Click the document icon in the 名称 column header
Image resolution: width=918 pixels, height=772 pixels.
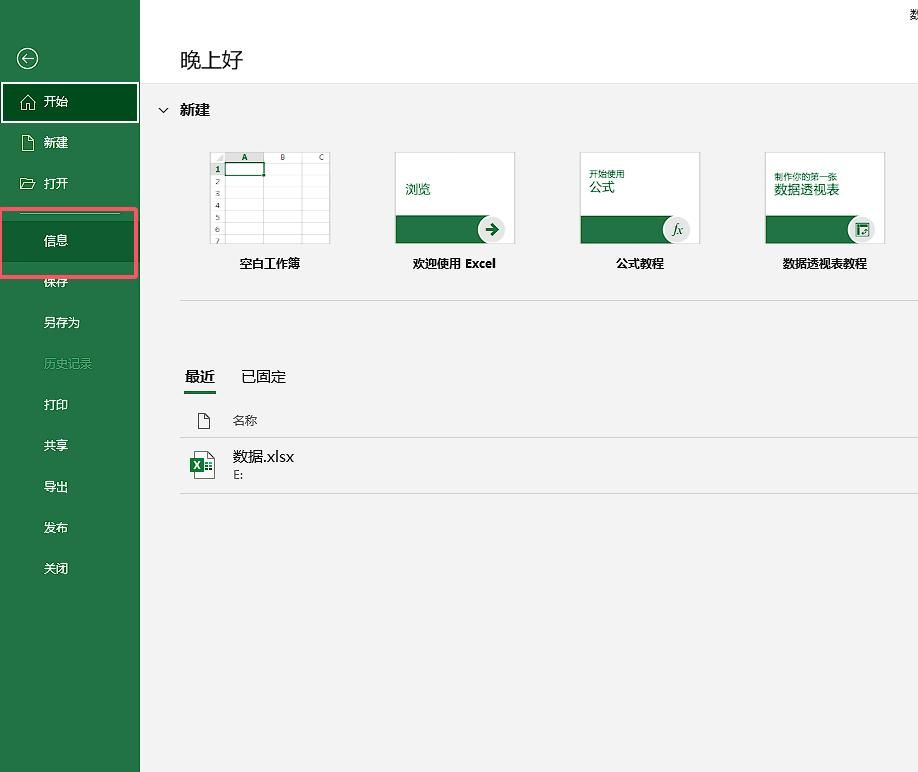point(204,420)
